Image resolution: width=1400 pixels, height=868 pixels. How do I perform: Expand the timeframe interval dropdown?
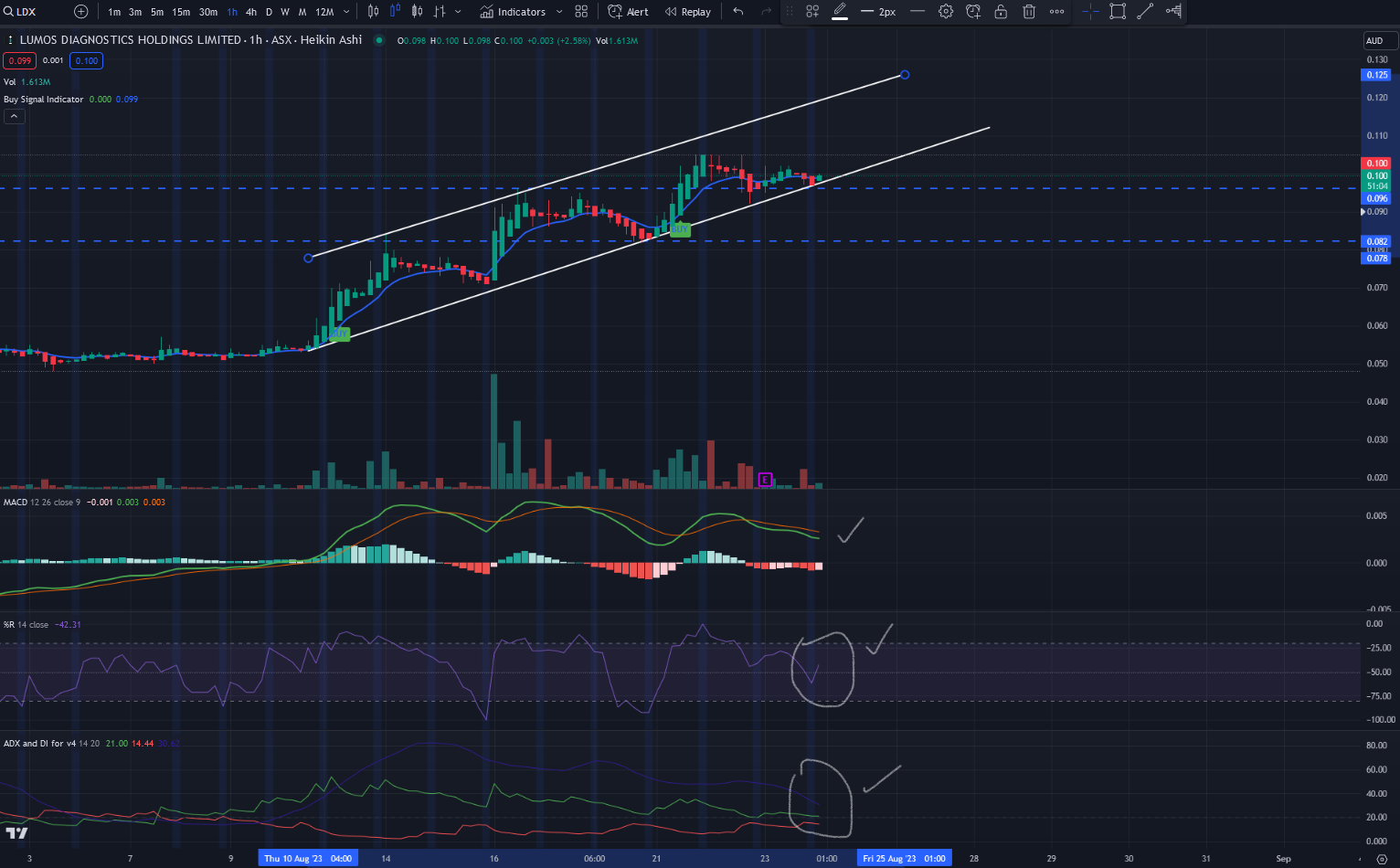[x=346, y=12]
